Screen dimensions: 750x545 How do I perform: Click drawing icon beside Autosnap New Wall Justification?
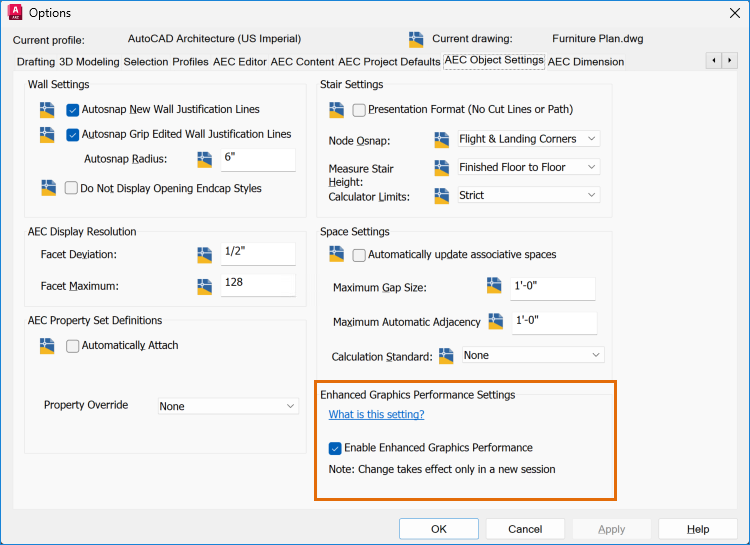[x=47, y=109]
